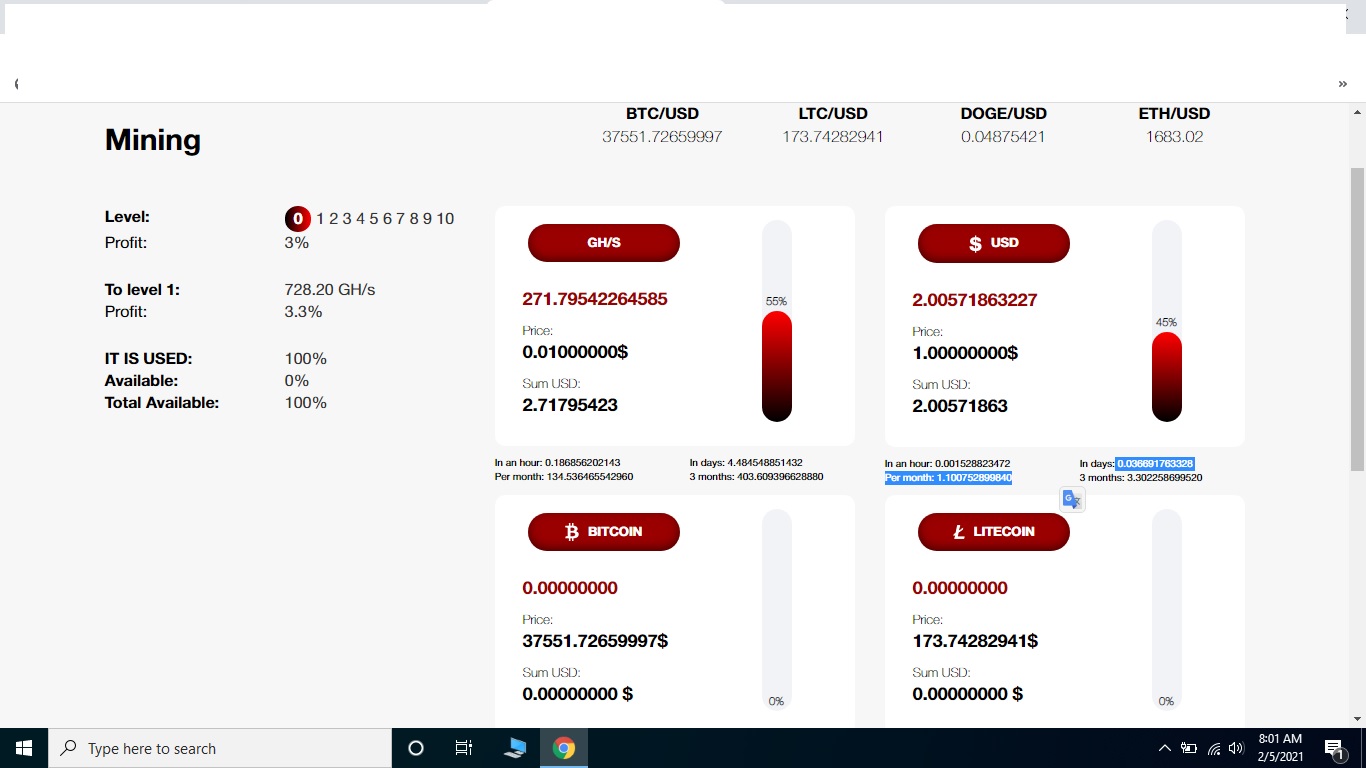This screenshot has height=768, width=1366.
Task: Click the Bitcoin button
Action: point(604,532)
